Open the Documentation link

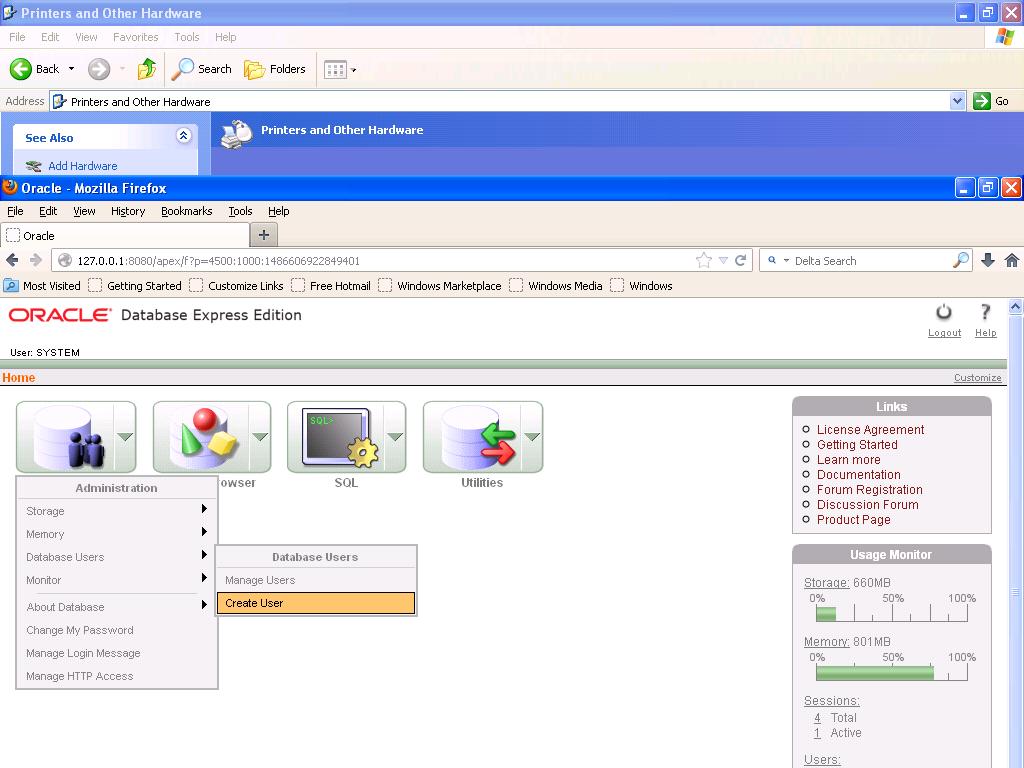[858, 475]
